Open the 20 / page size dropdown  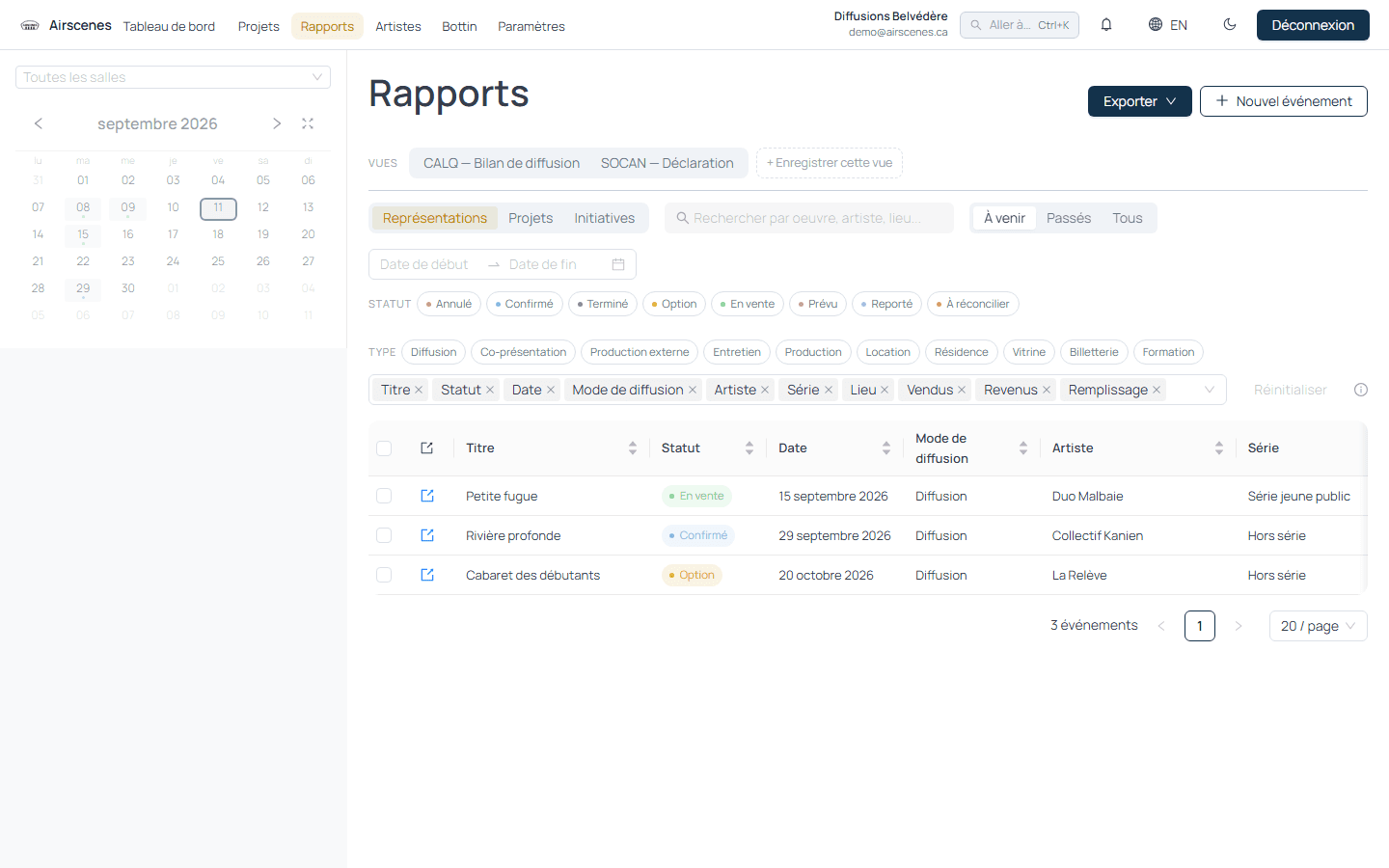tap(1318, 626)
